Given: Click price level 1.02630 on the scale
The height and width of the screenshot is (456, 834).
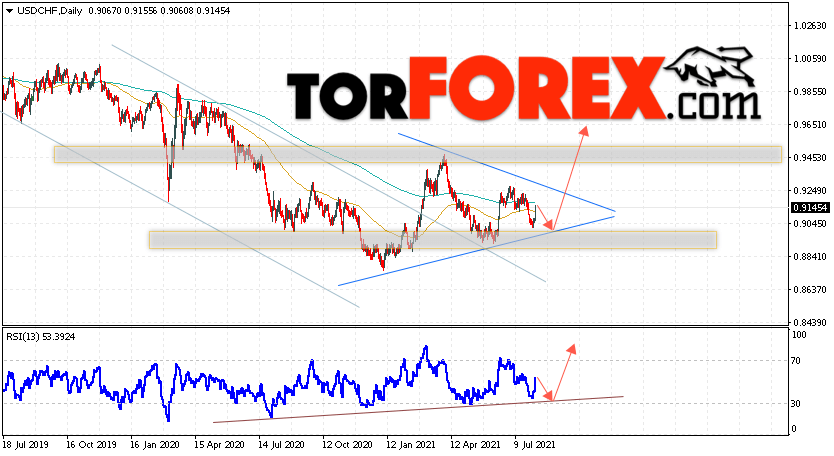Looking at the screenshot, I should click(x=810, y=26).
